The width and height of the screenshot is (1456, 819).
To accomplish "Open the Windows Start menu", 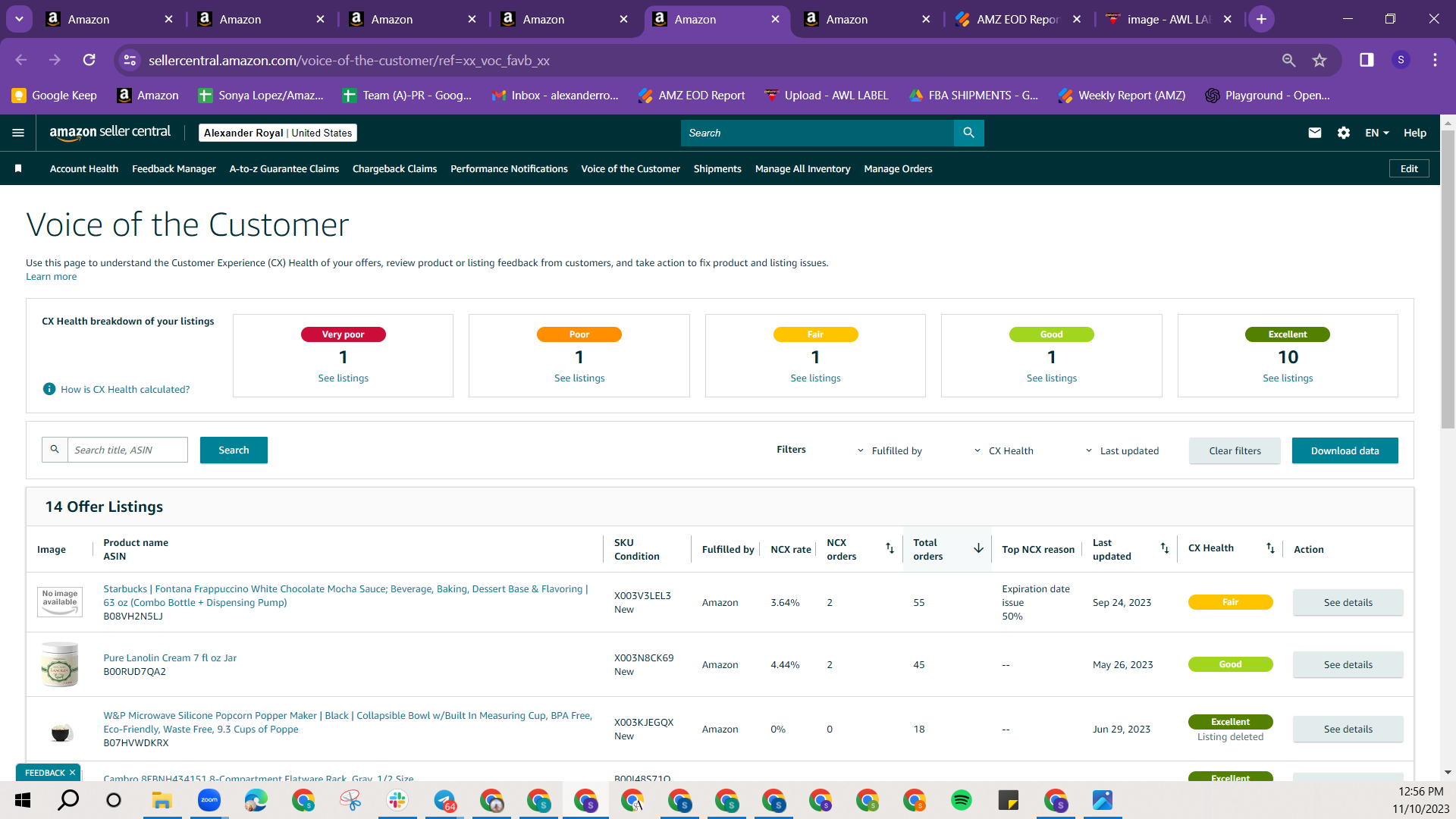I will pos(22,800).
